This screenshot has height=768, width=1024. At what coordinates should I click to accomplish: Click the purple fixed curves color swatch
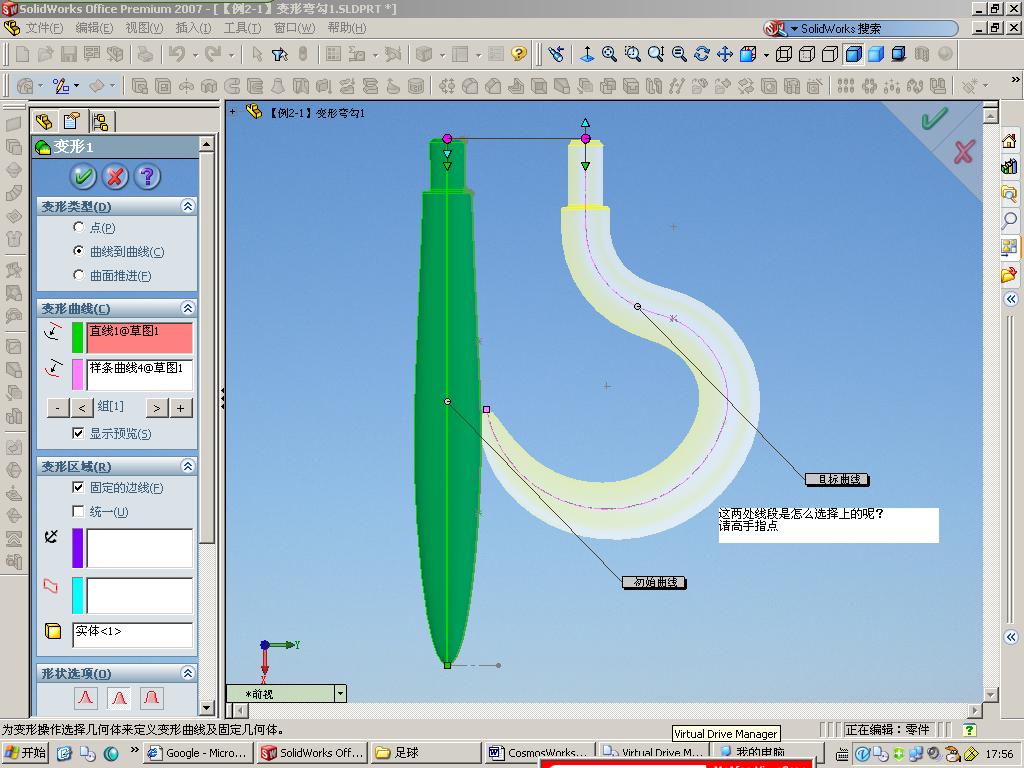click(x=77, y=548)
